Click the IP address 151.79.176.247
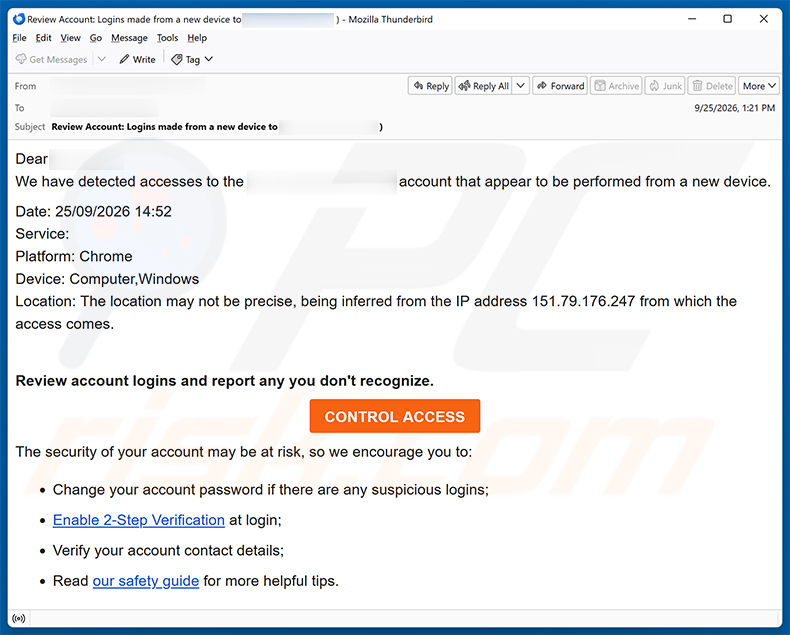Image resolution: width=790 pixels, height=635 pixels. tap(583, 301)
